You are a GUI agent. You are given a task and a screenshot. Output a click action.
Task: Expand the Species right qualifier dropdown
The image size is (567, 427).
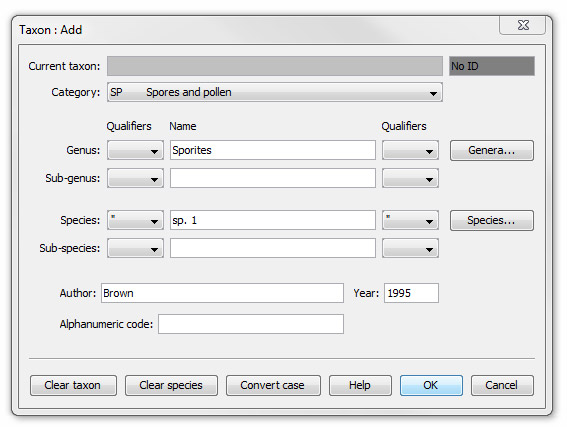pyautogui.click(x=410, y=220)
